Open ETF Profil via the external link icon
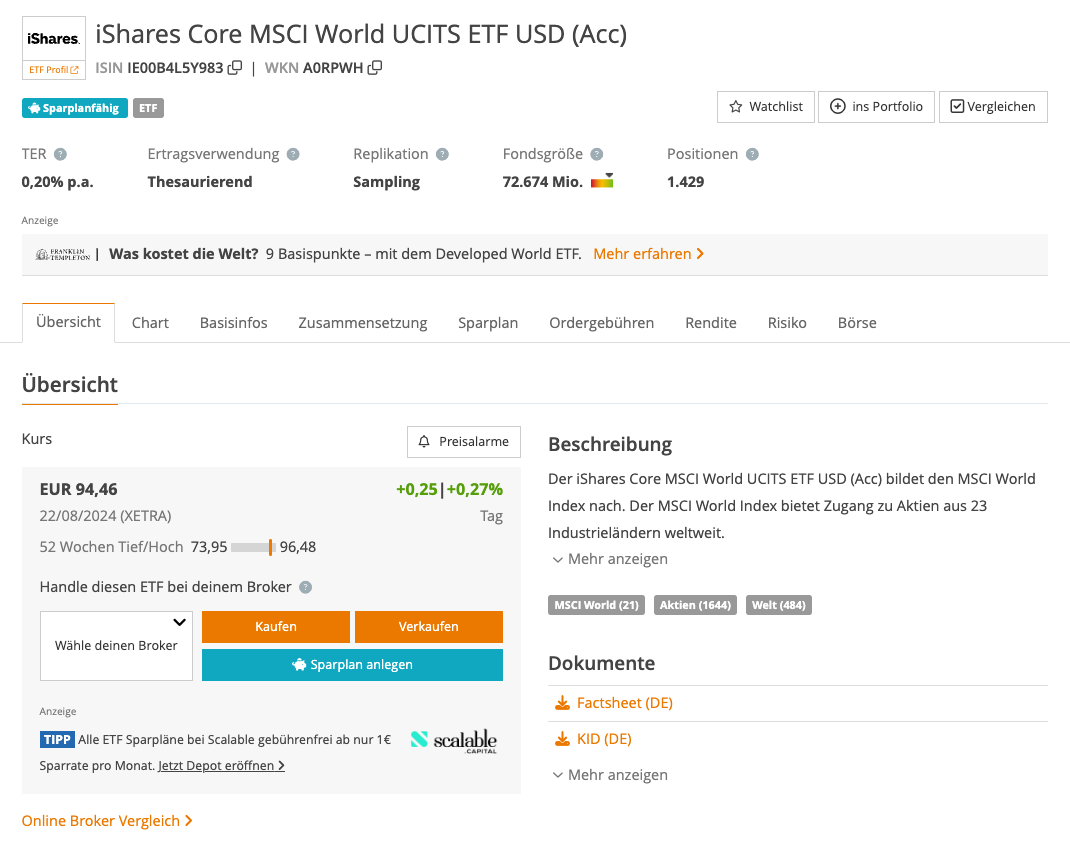This screenshot has height=844, width=1070. (77, 69)
